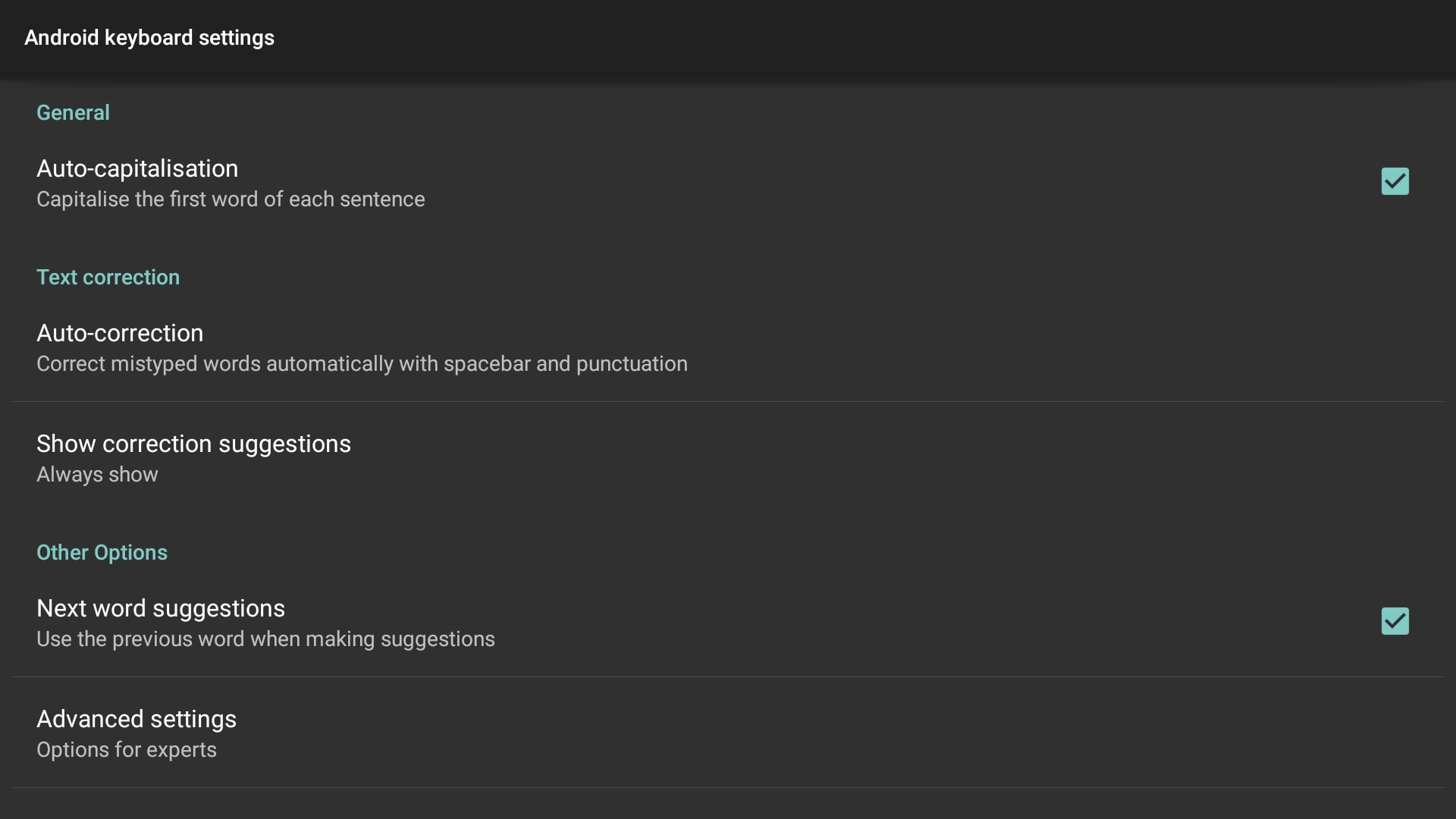Click the 'Always show' value text
The image size is (1456, 819).
point(97,475)
